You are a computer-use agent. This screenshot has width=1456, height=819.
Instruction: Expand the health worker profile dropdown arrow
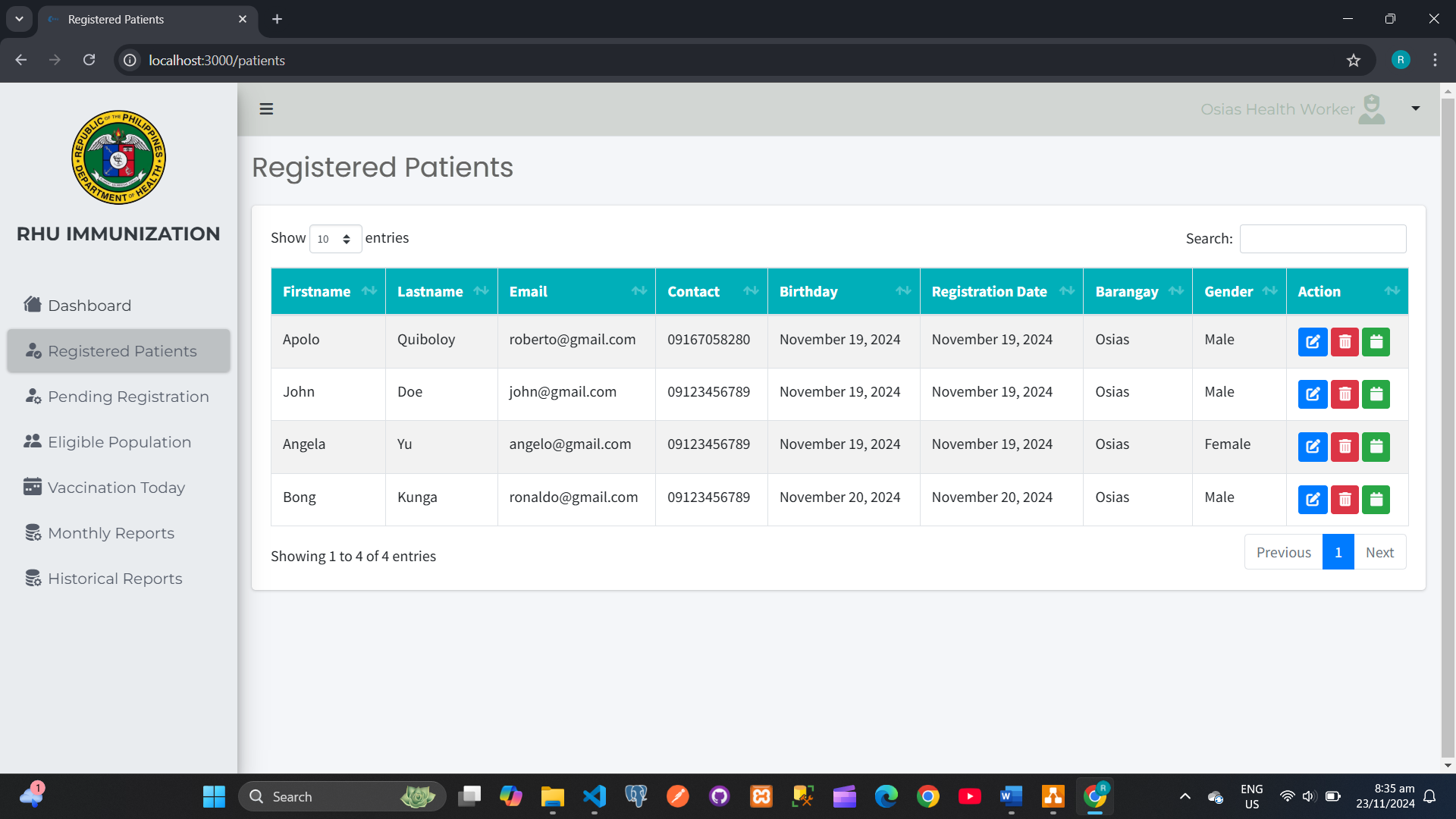coord(1415,108)
